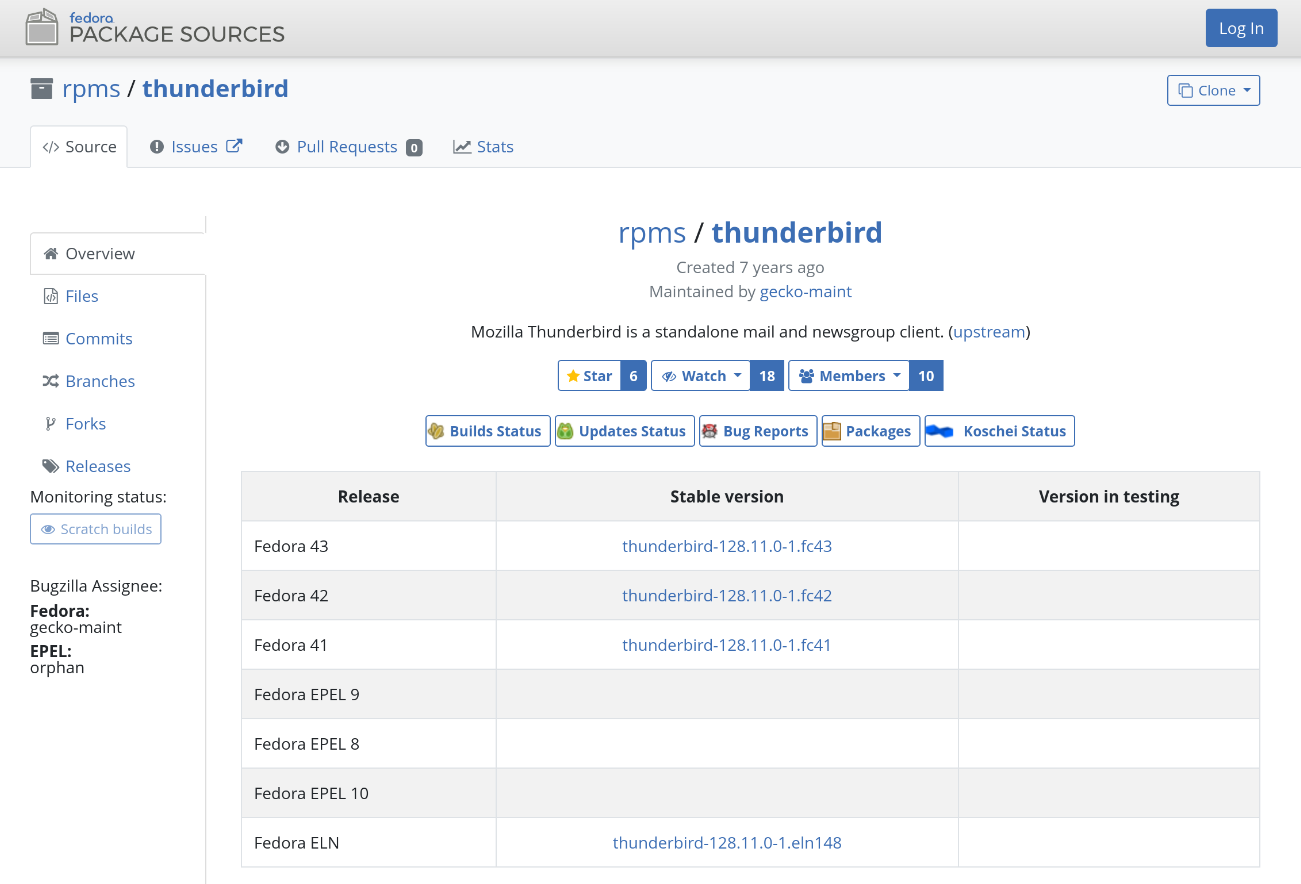The width and height of the screenshot is (1301, 884).
Task: Click the Builds Status icon
Action: point(436,431)
